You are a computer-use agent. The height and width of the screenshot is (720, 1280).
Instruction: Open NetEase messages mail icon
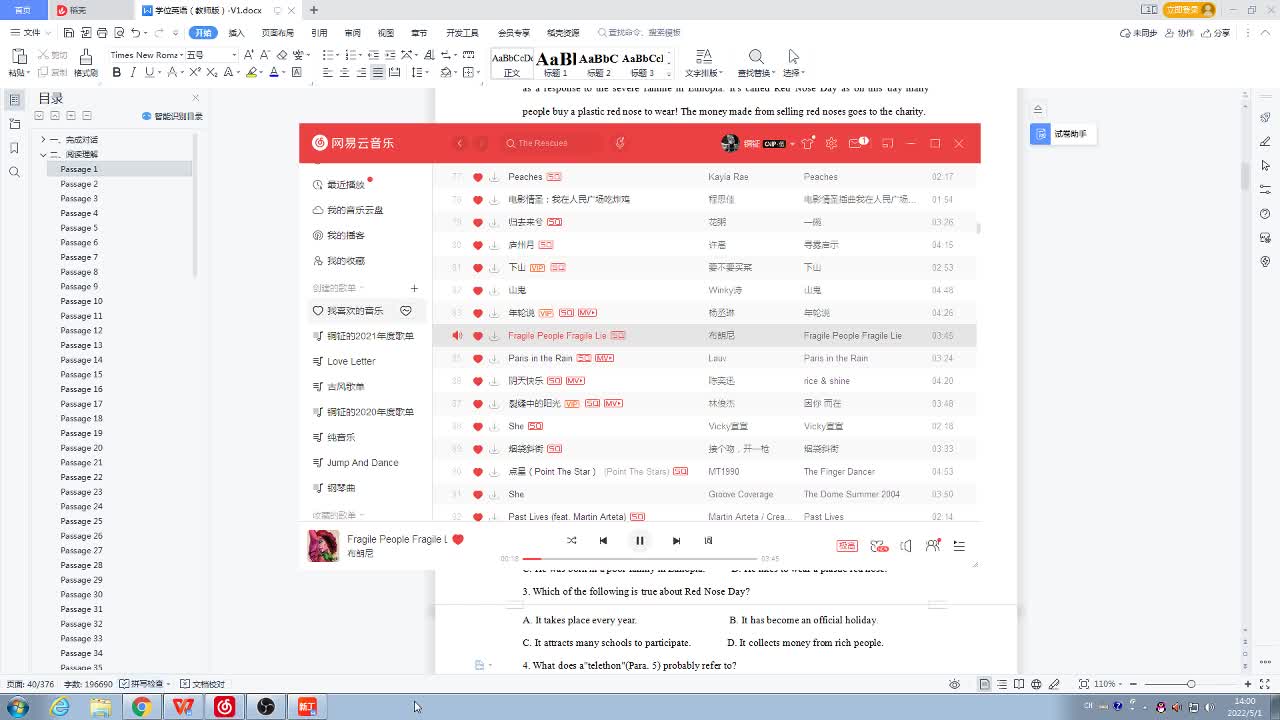pyautogui.click(x=856, y=143)
